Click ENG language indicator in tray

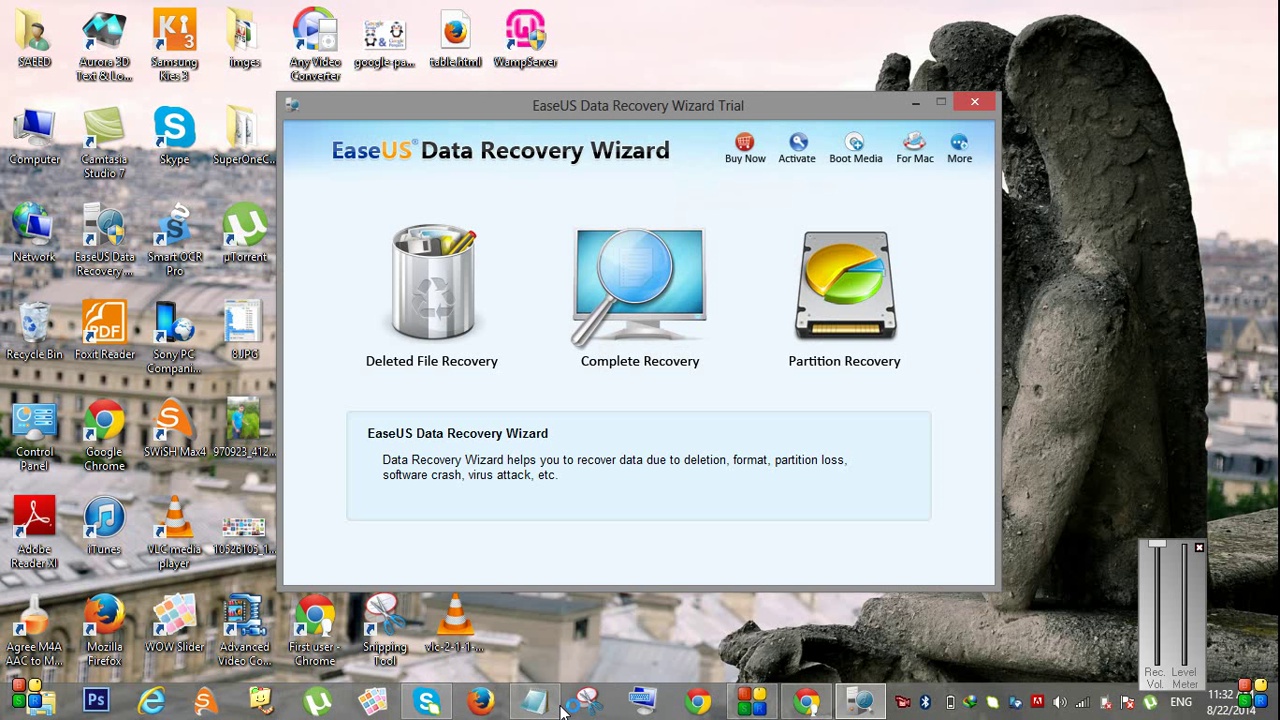1181,702
